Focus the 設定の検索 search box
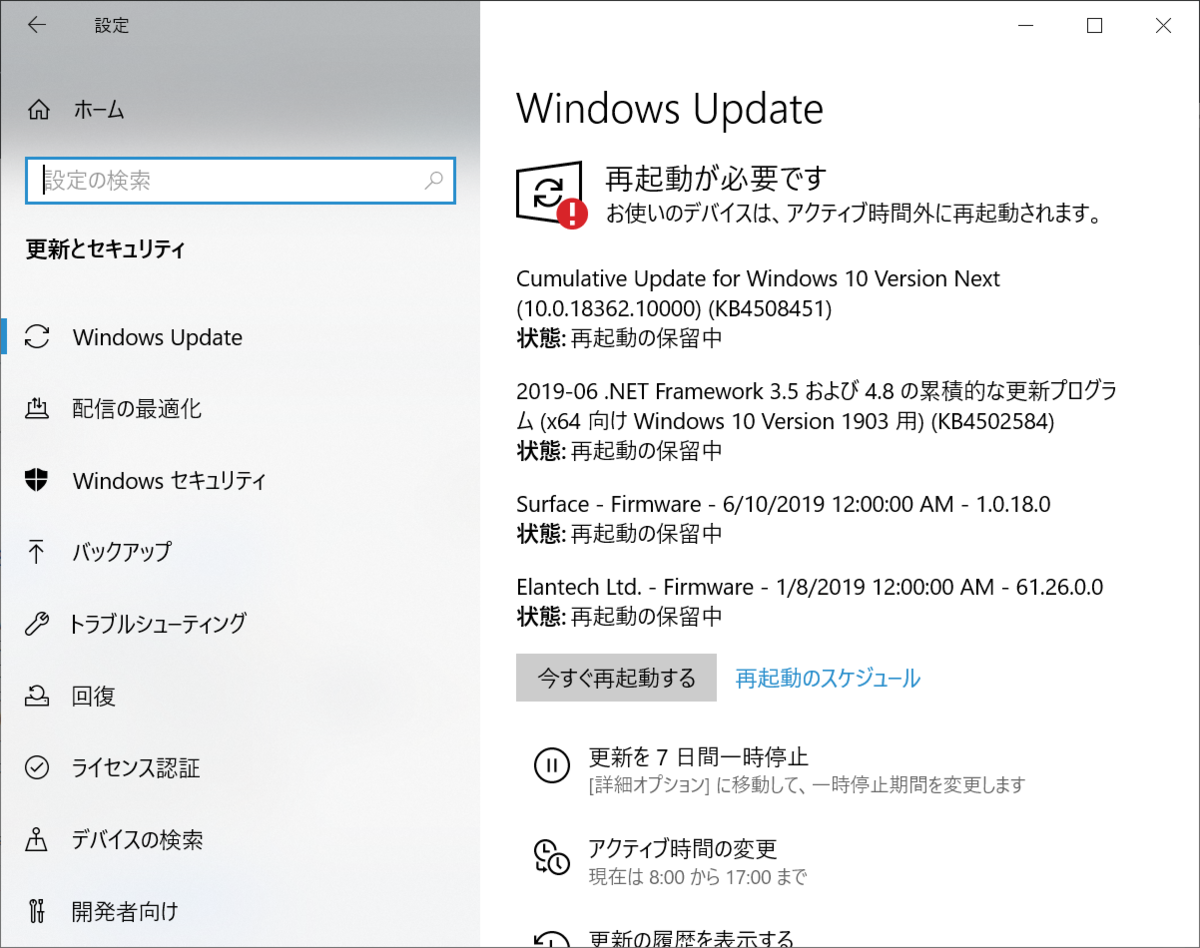 (x=240, y=181)
